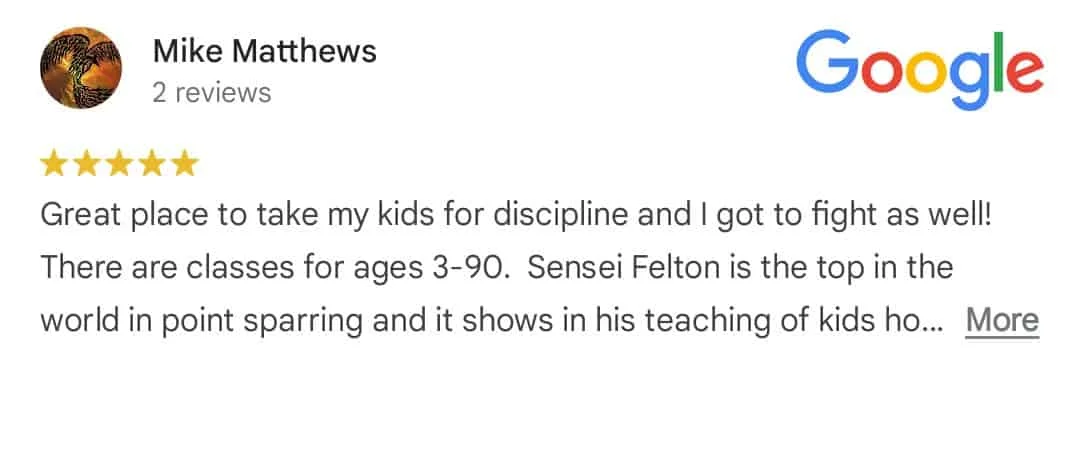Click the blue capital G in the logo
Viewport: 1071px width, 468px height.
pyautogui.click(x=827, y=63)
